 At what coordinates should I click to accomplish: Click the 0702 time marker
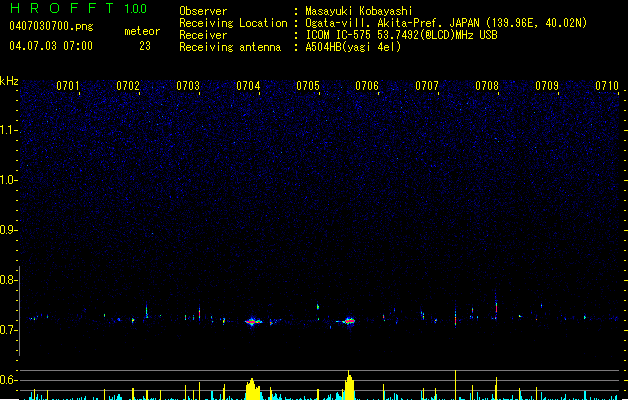[x=128, y=86]
